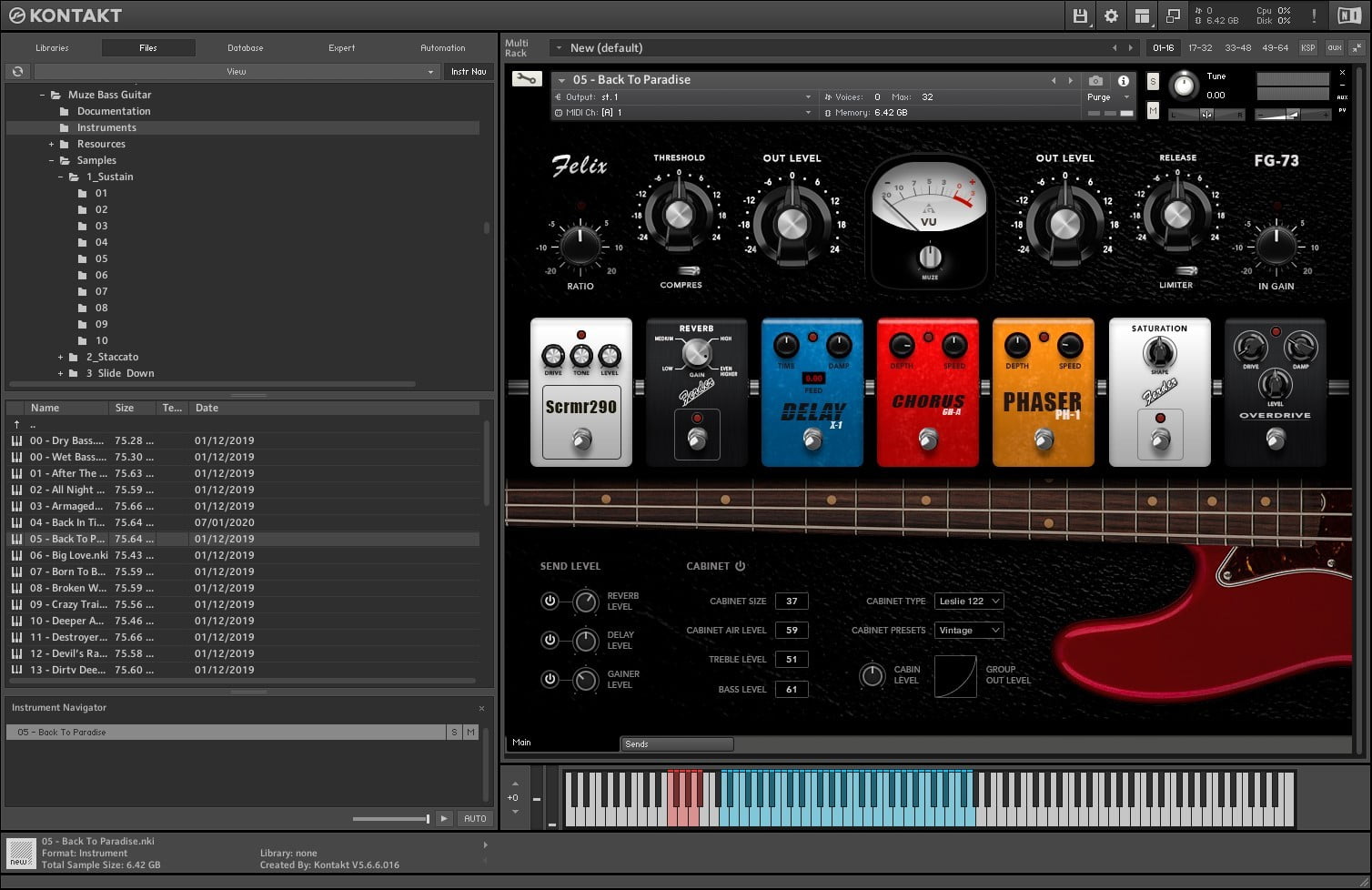Play preview sample button
Image resolution: width=1372 pixels, height=890 pixels.
pyautogui.click(x=444, y=818)
